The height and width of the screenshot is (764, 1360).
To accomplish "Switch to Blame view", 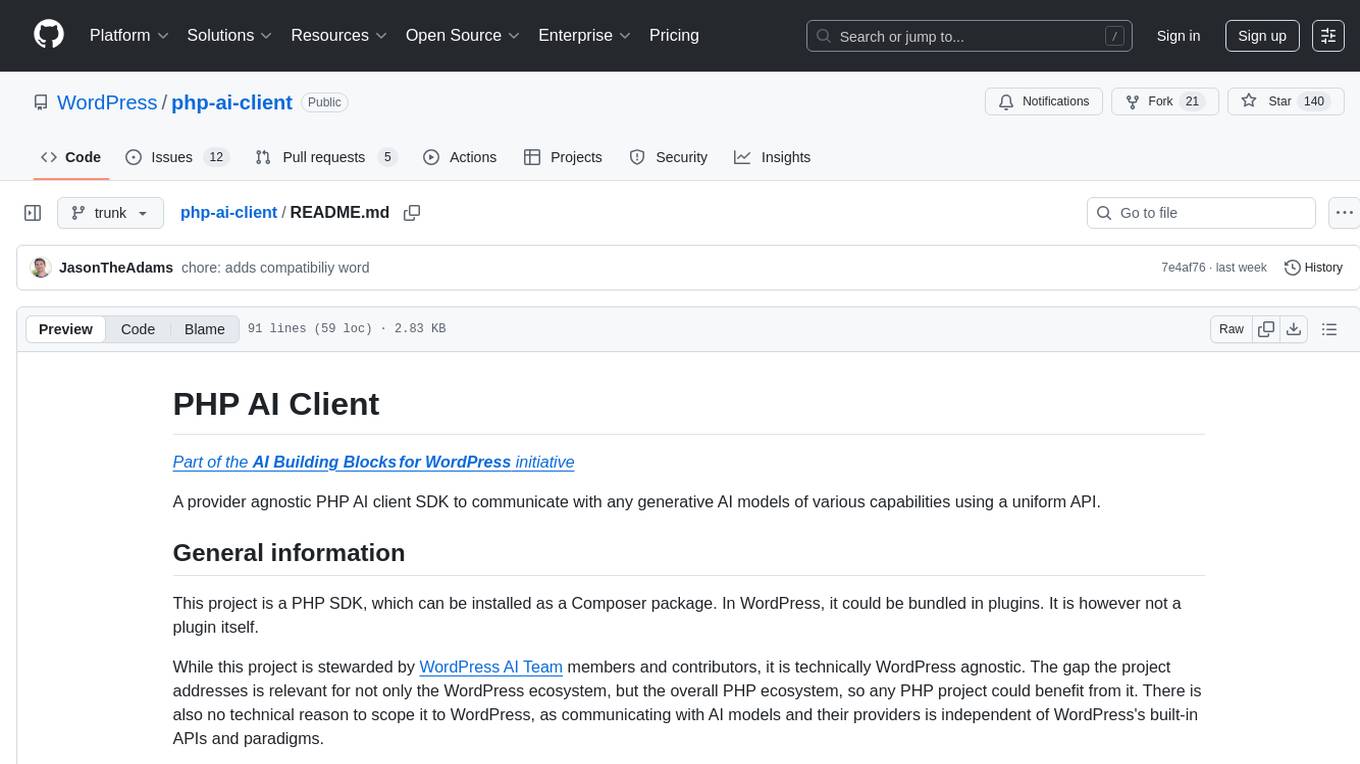I will click(x=204, y=329).
